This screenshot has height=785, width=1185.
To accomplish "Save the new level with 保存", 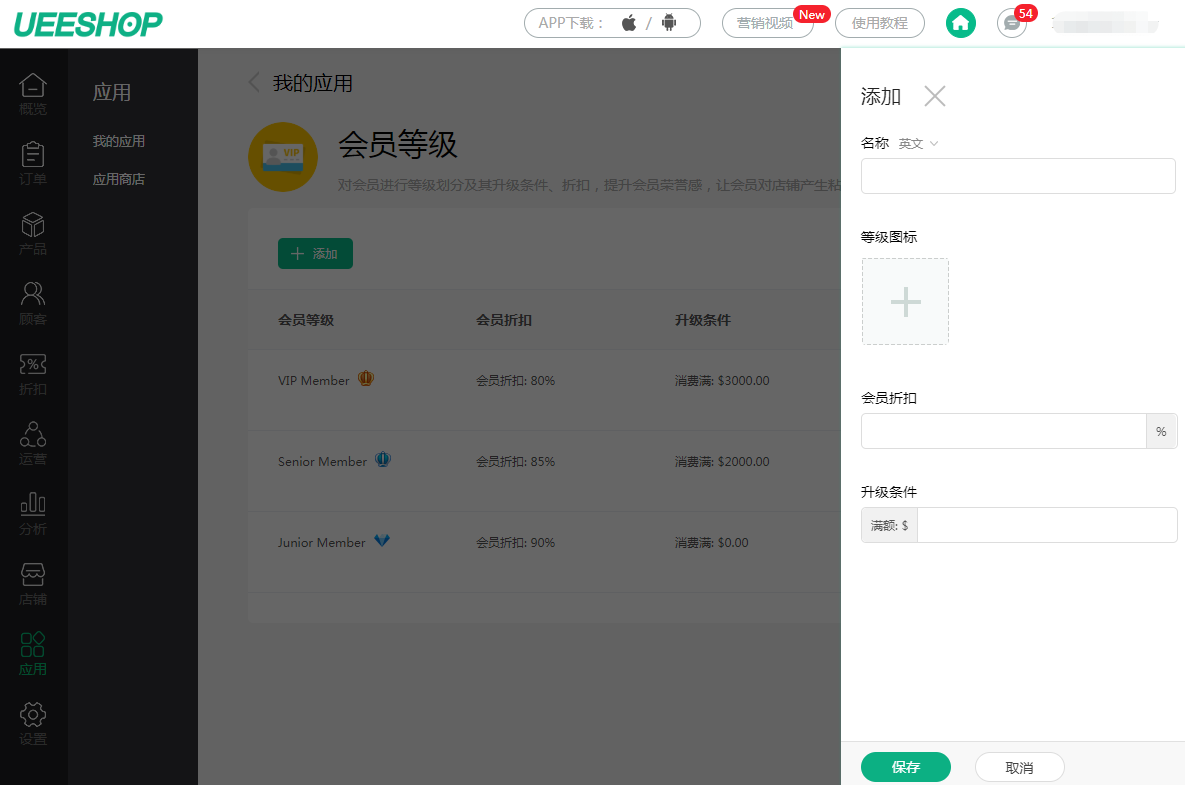I will point(905,767).
